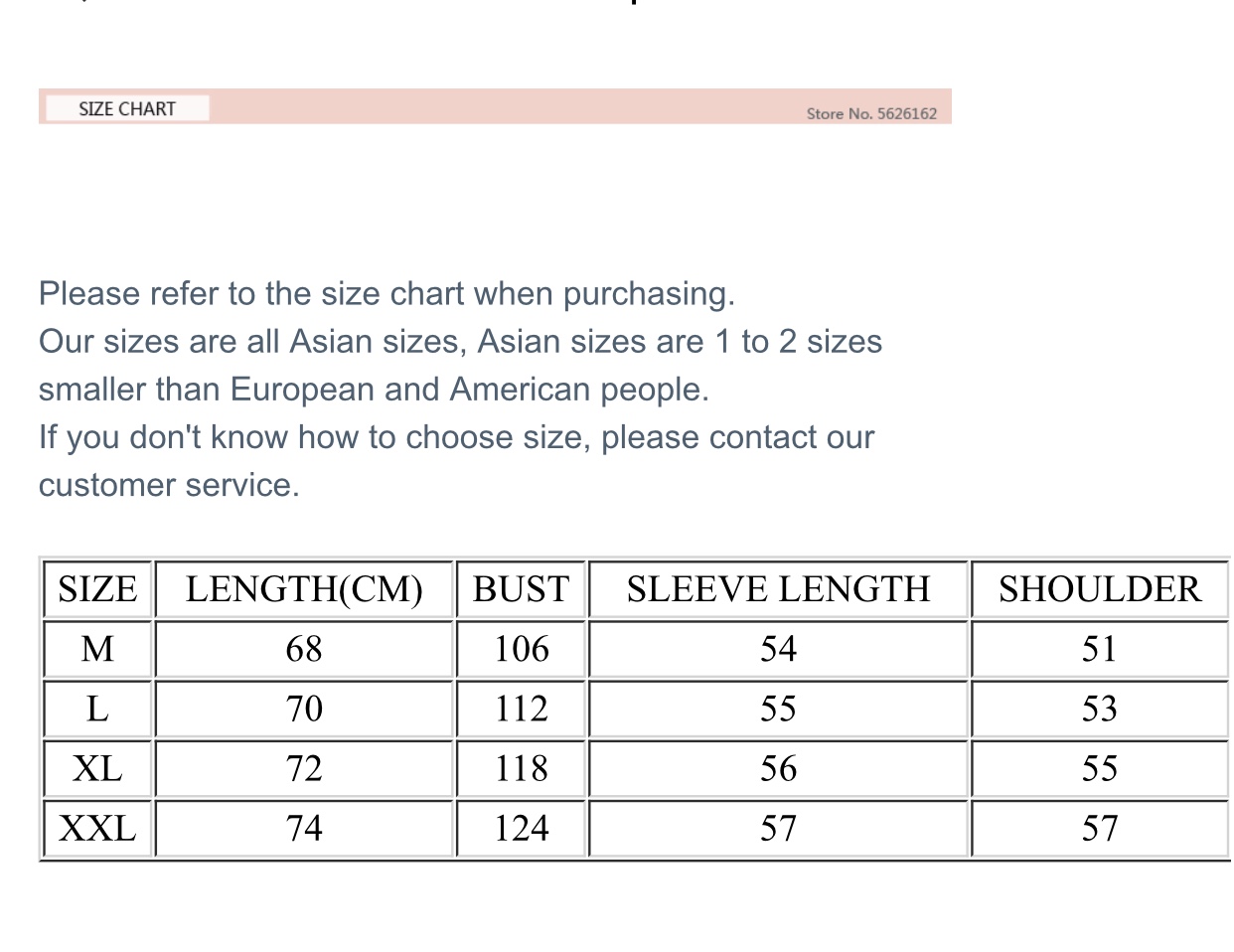The height and width of the screenshot is (952, 1234).
Task: Select the L size row label
Action: (97, 709)
